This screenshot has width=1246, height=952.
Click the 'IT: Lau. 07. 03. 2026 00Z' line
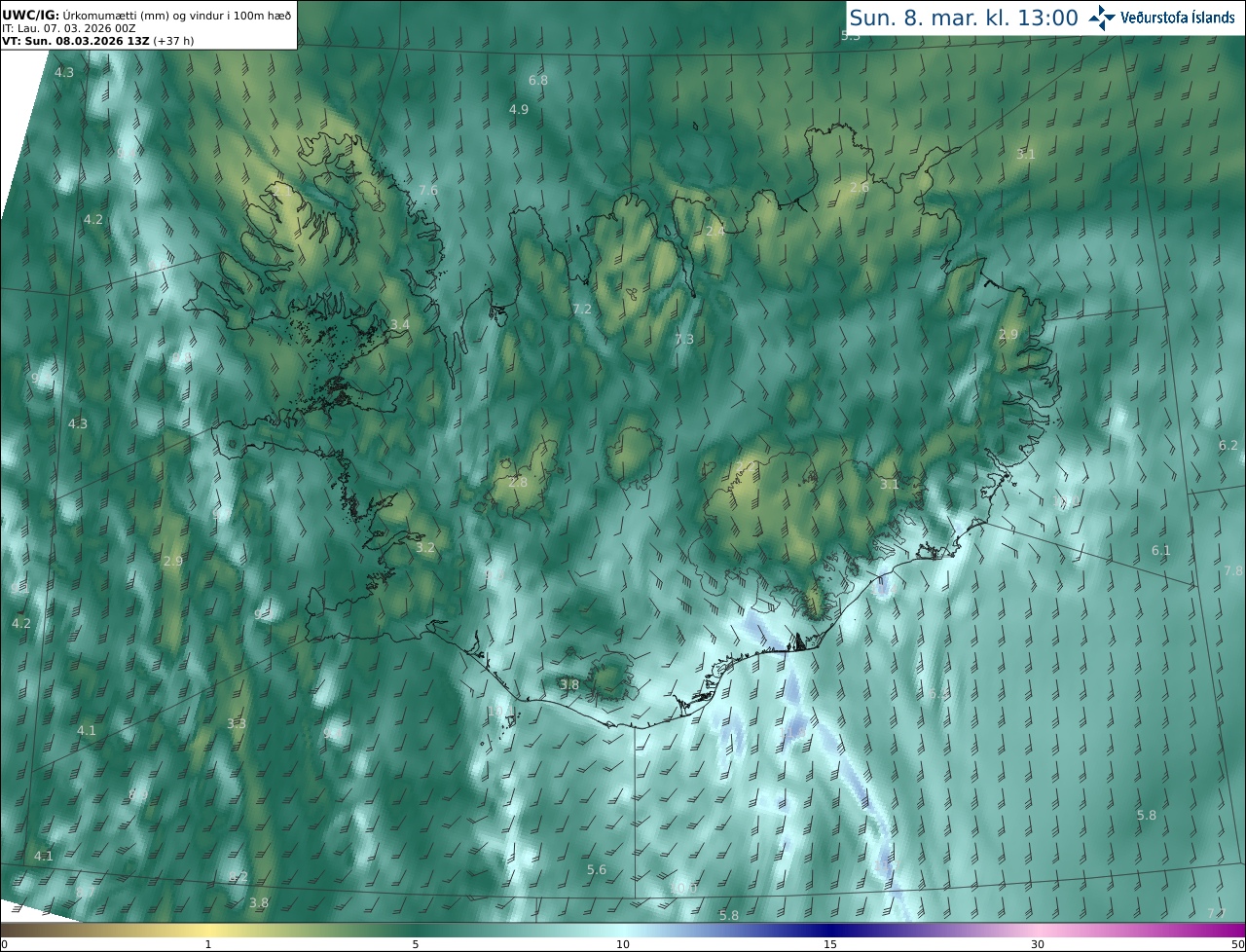click(68, 28)
